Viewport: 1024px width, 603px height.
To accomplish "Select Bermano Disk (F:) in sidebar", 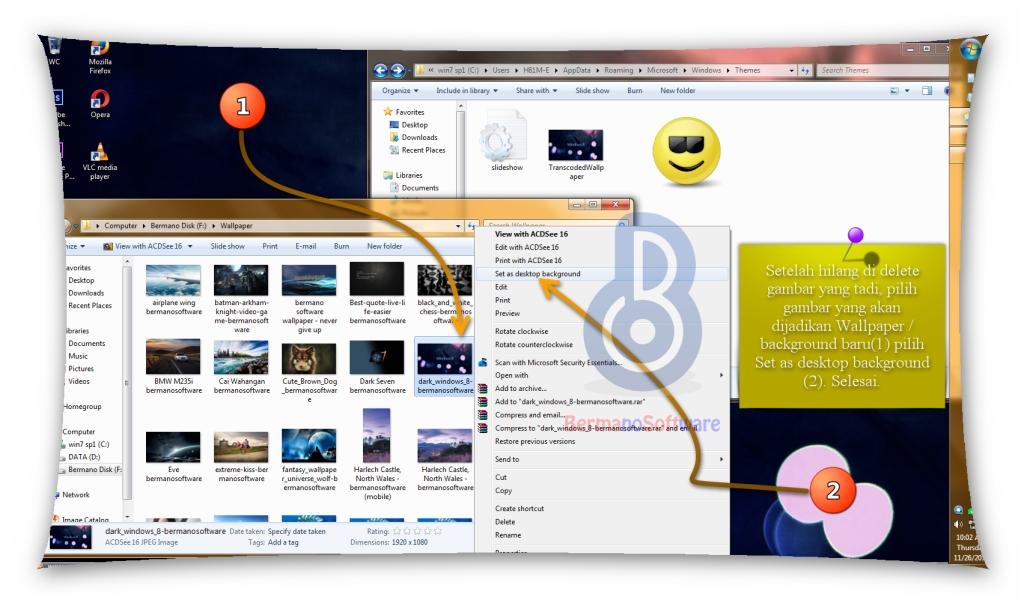I will tap(93, 469).
